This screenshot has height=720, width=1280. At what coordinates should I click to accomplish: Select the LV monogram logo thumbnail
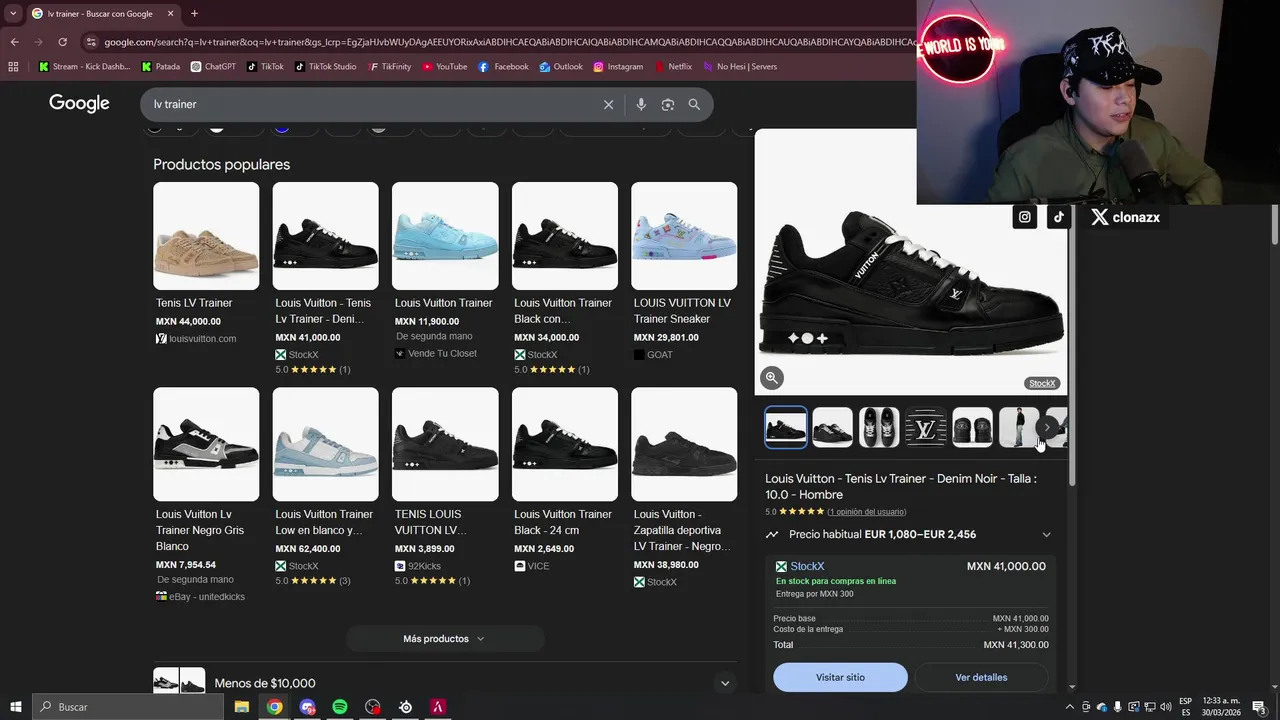click(x=926, y=427)
